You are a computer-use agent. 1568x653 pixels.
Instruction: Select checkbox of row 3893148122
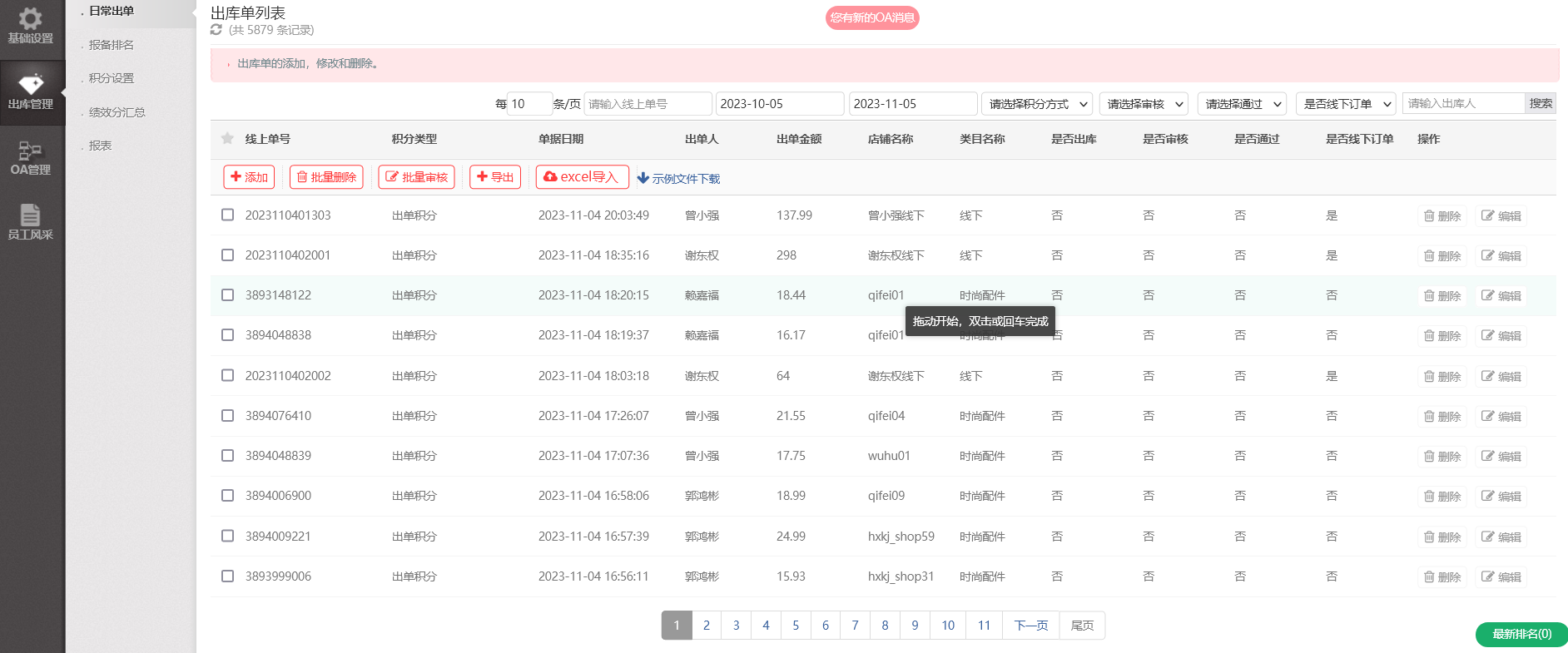(x=227, y=294)
